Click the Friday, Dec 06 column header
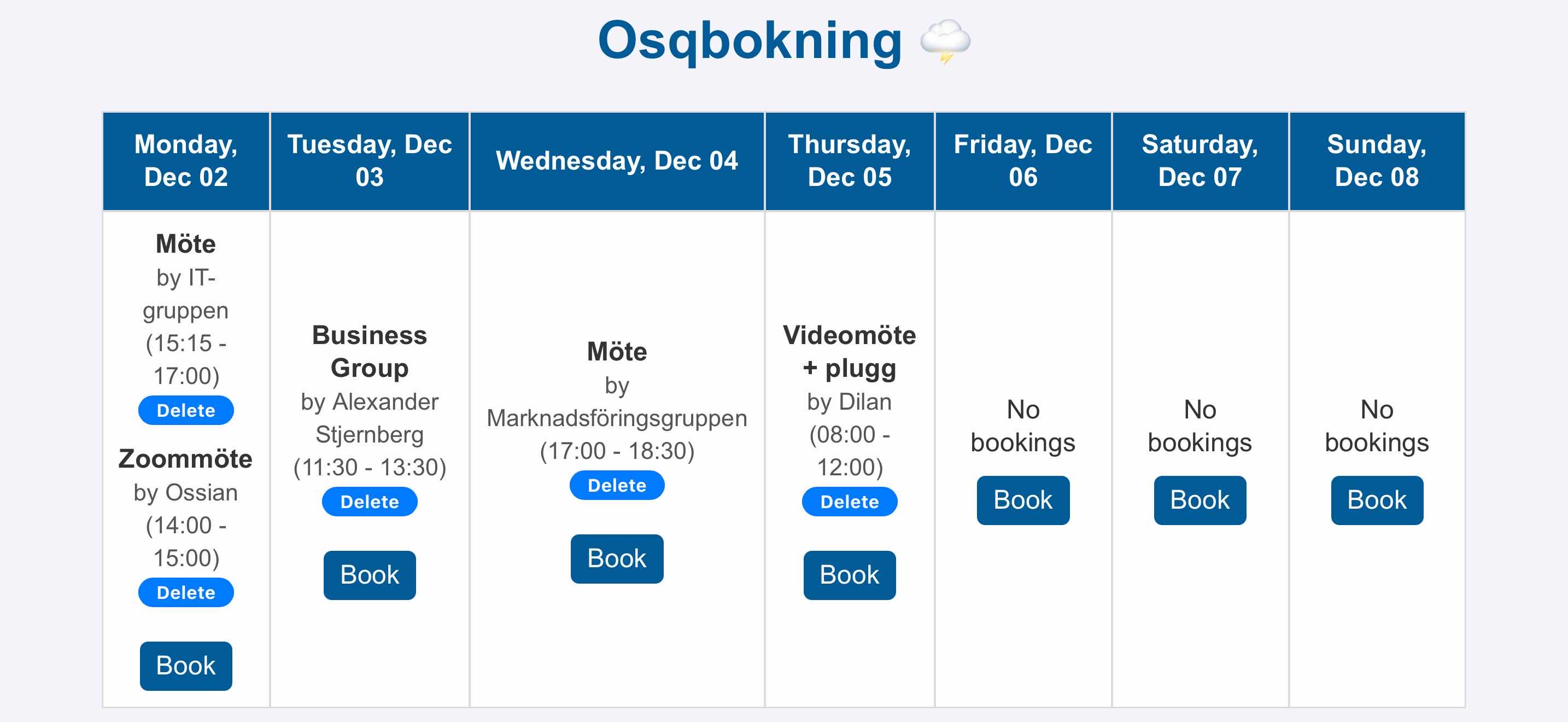This screenshot has width=1568, height=722. tap(1022, 161)
